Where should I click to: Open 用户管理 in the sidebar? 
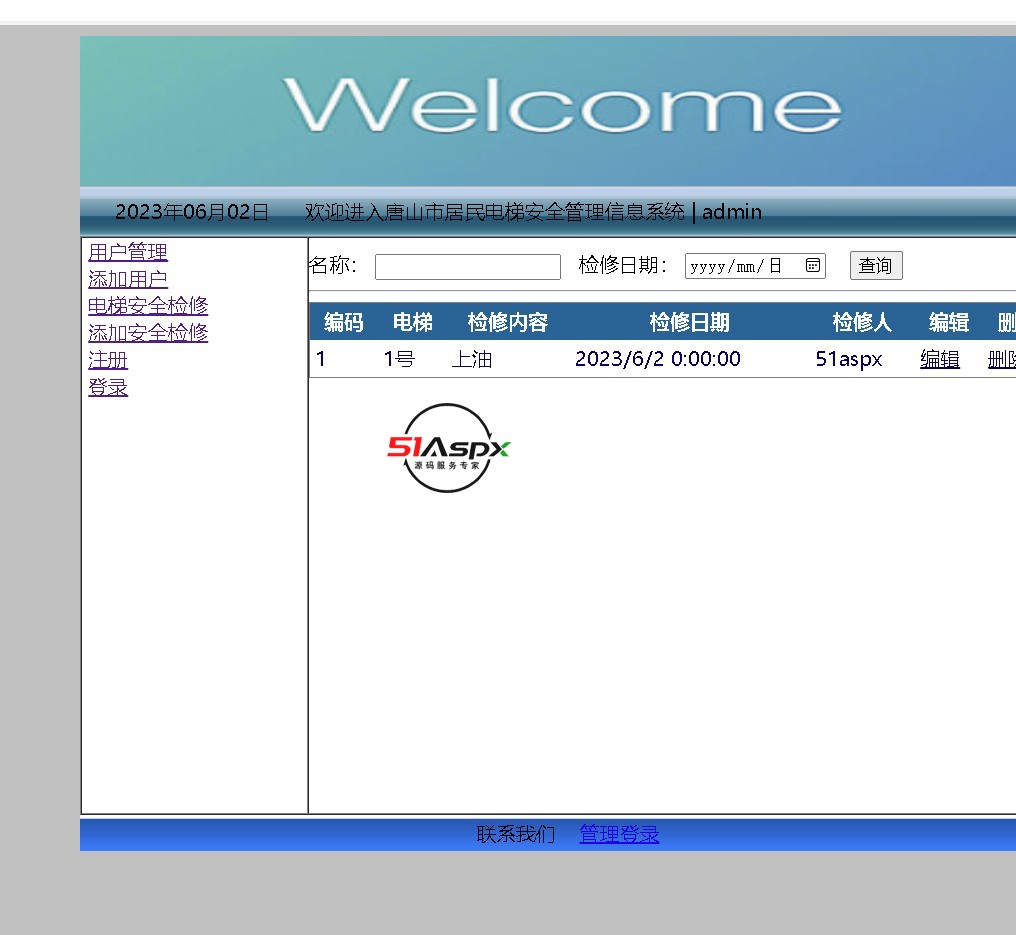(128, 252)
